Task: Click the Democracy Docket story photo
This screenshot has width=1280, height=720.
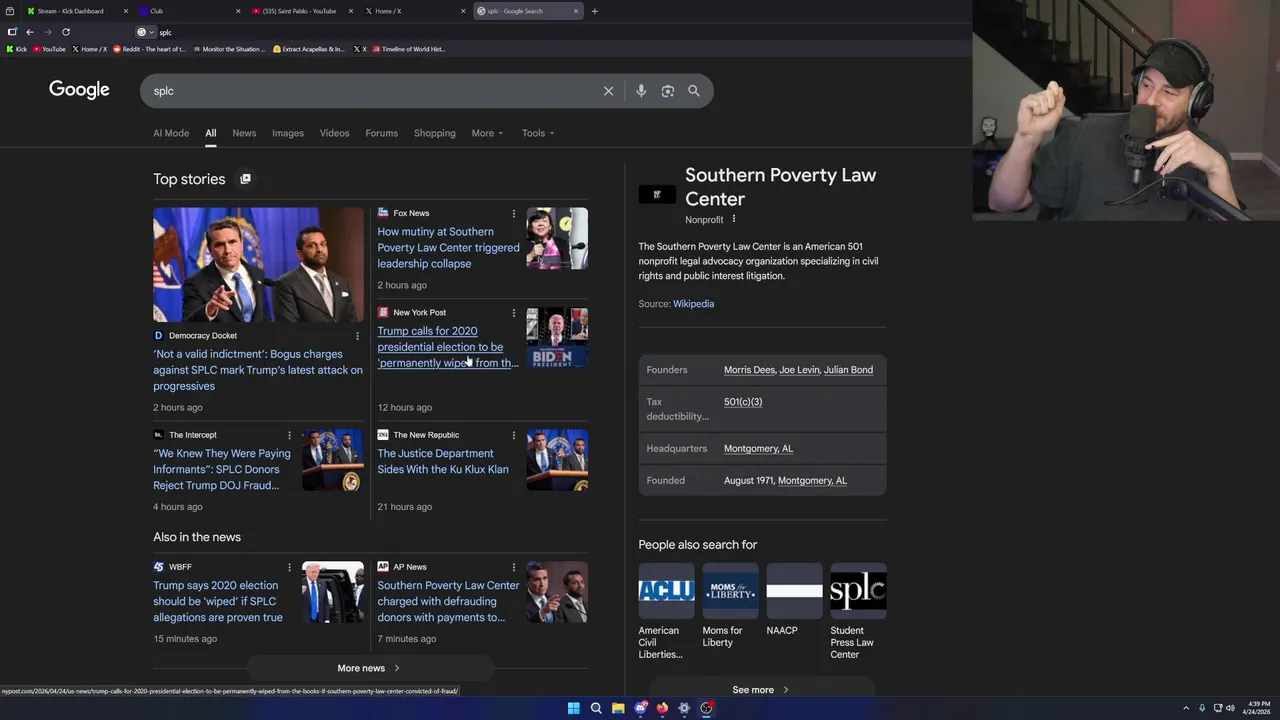Action: coord(258,265)
